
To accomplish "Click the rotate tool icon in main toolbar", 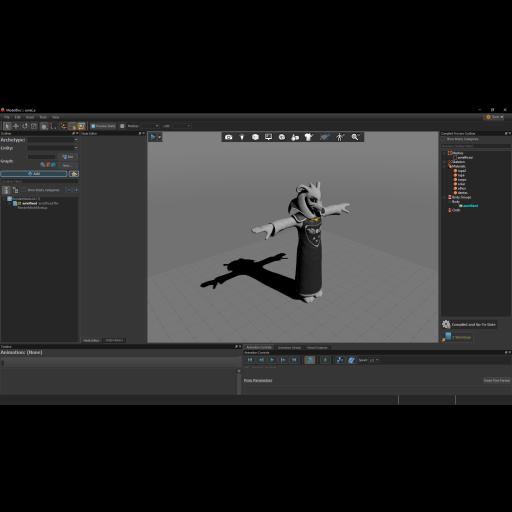I will coord(25,126).
